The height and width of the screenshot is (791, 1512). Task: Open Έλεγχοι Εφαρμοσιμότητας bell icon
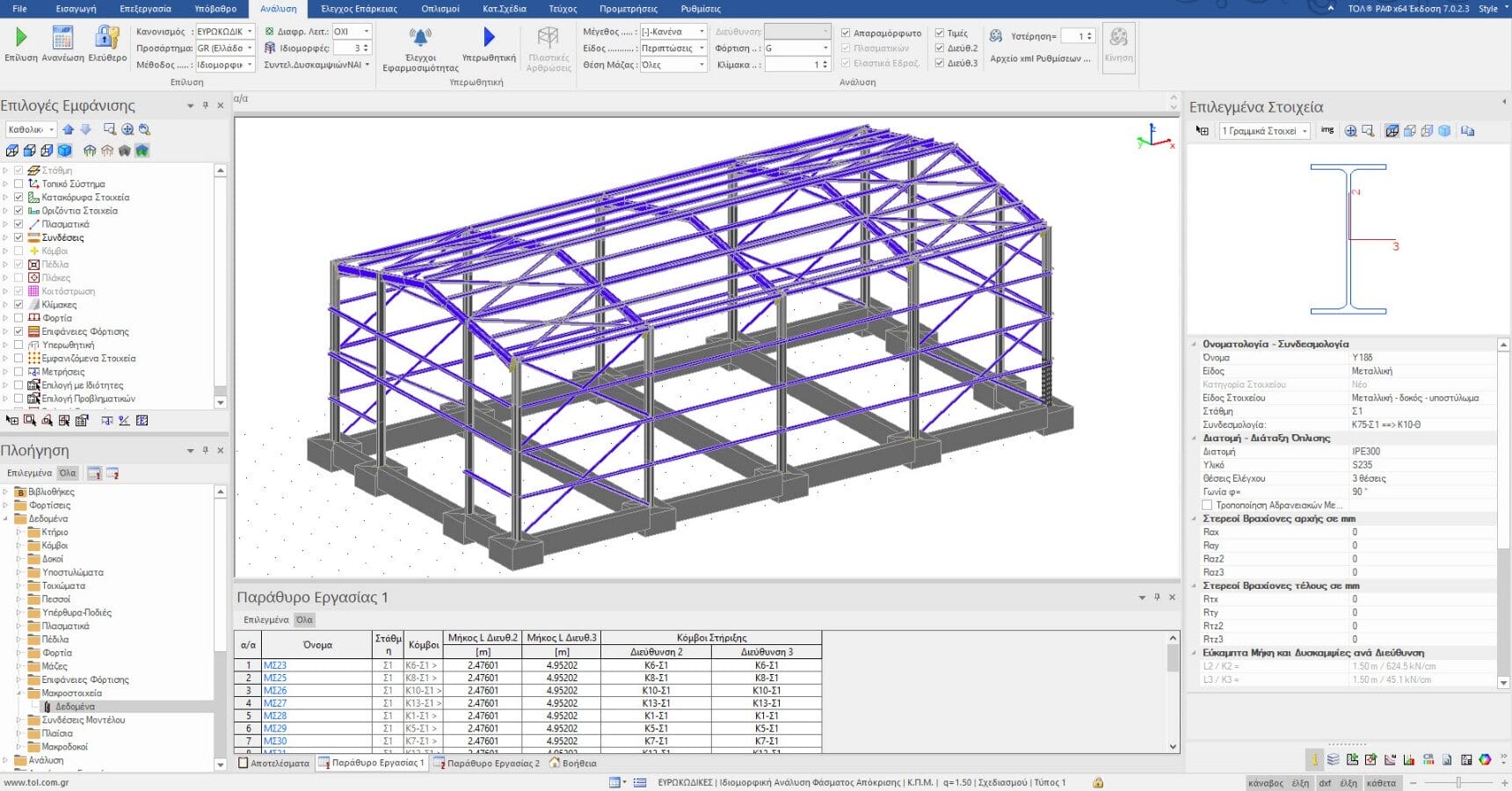[x=420, y=37]
